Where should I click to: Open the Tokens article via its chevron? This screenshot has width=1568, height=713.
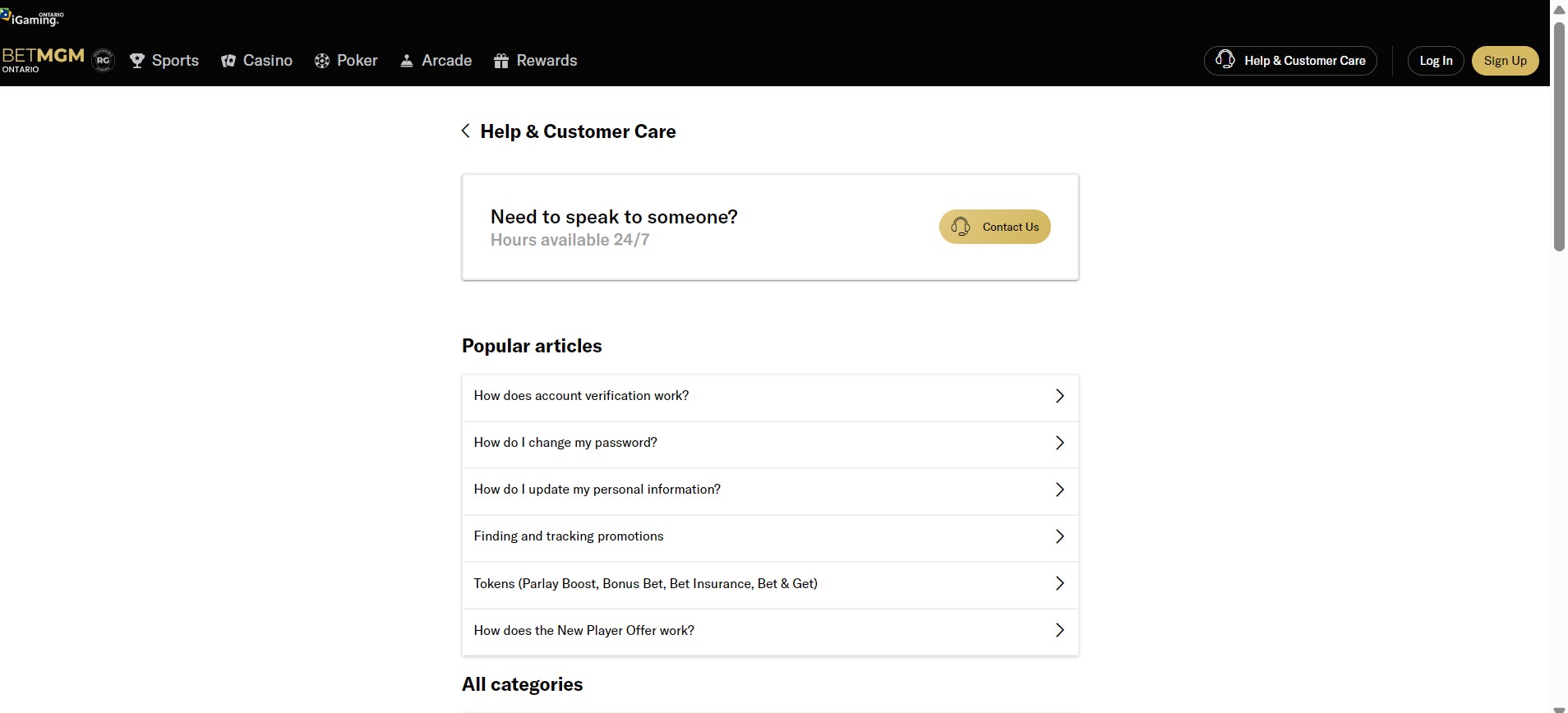pos(1059,583)
